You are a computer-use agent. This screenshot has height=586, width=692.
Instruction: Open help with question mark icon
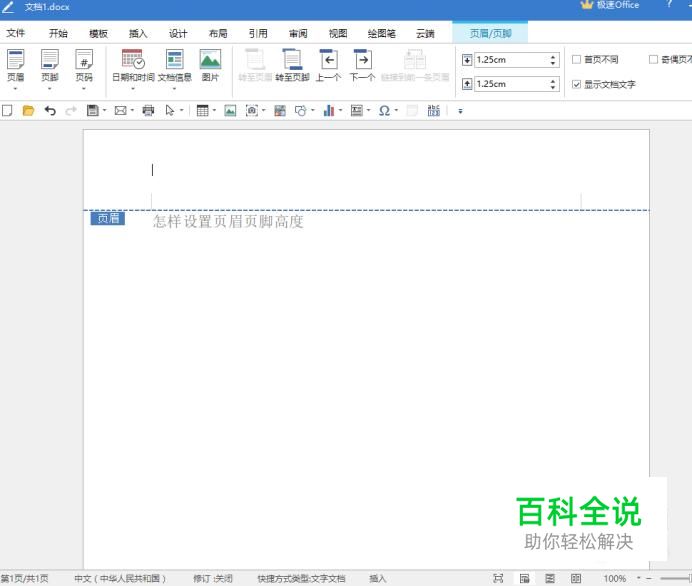point(669,4)
